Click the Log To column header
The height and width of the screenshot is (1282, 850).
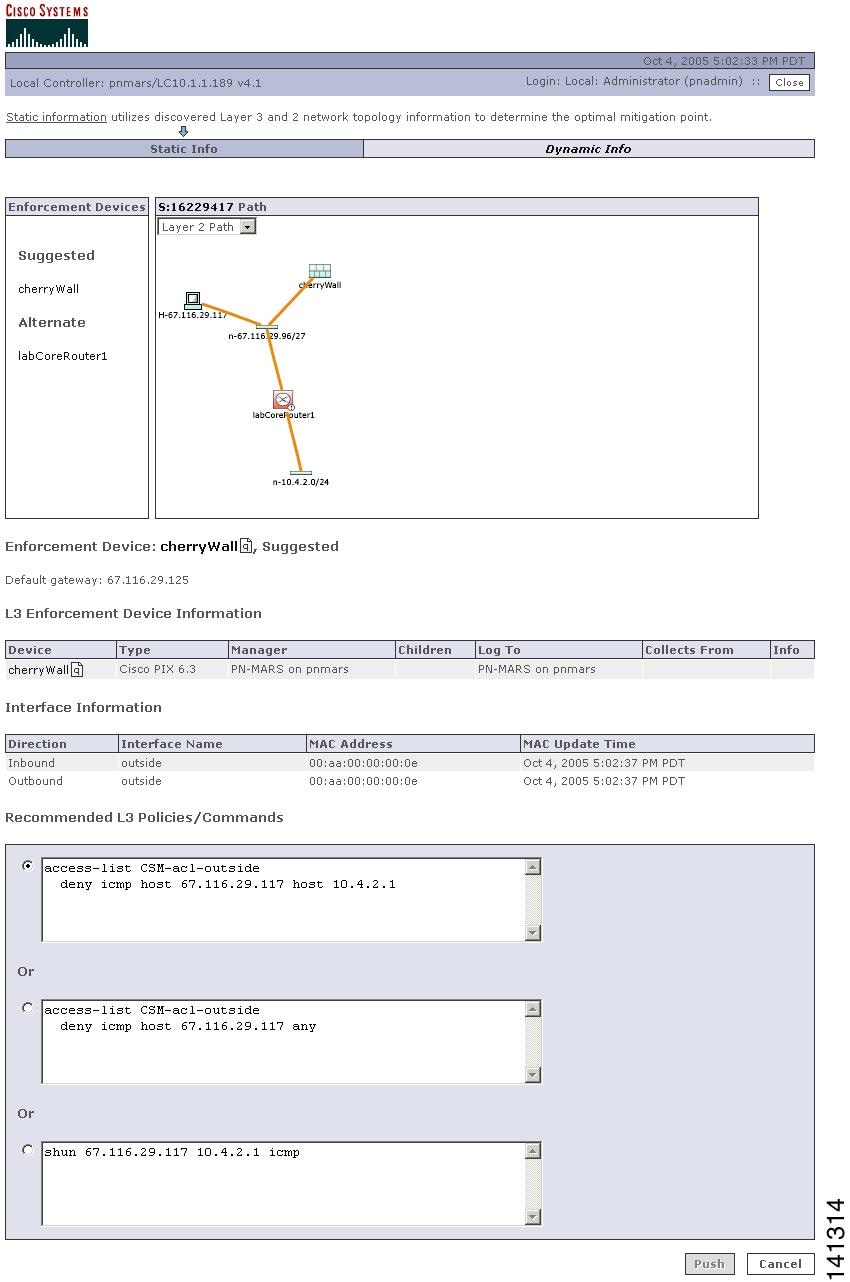point(559,650)
